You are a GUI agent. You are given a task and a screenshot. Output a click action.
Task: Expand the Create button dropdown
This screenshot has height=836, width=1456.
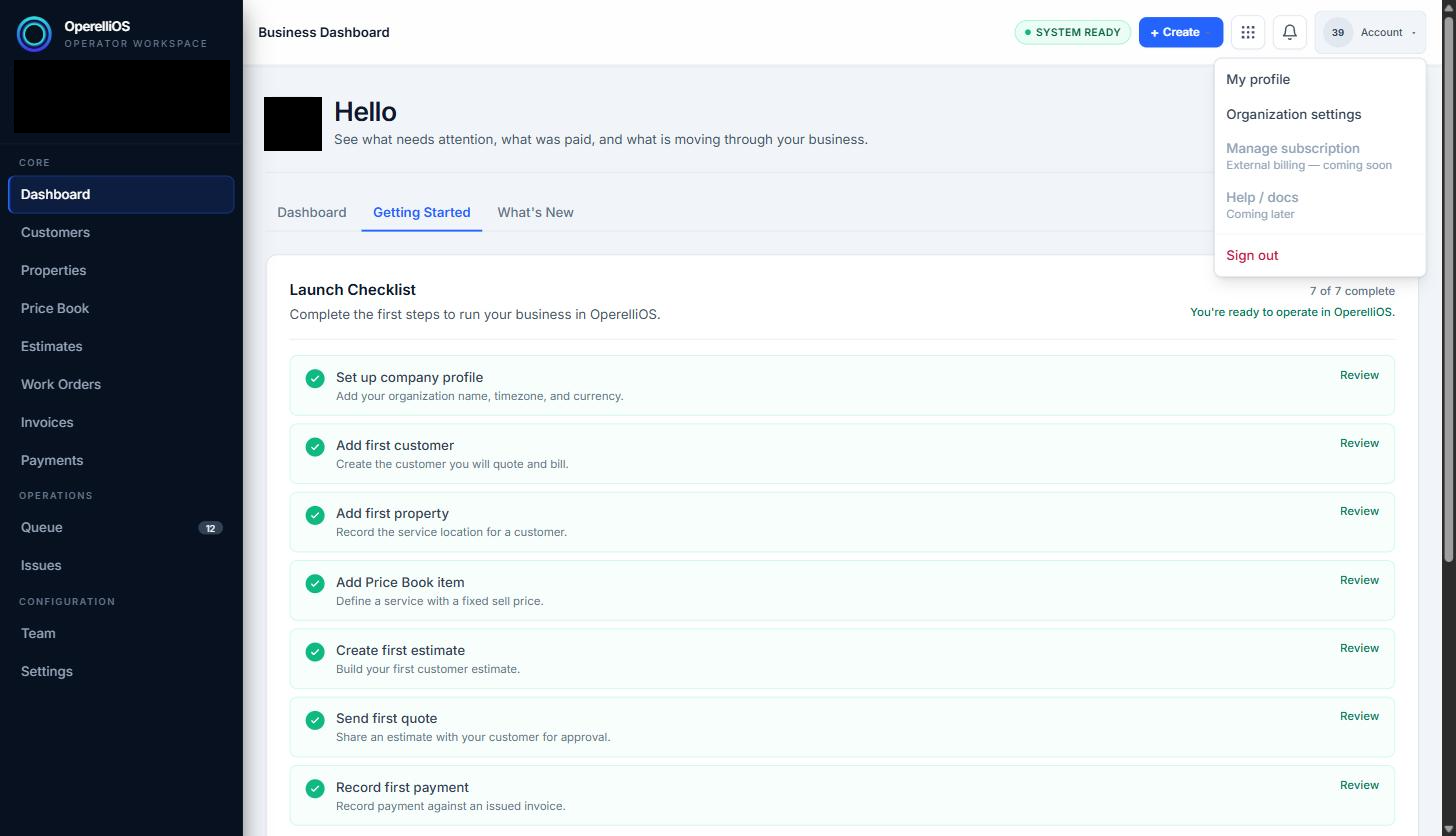pos(1181,32)
